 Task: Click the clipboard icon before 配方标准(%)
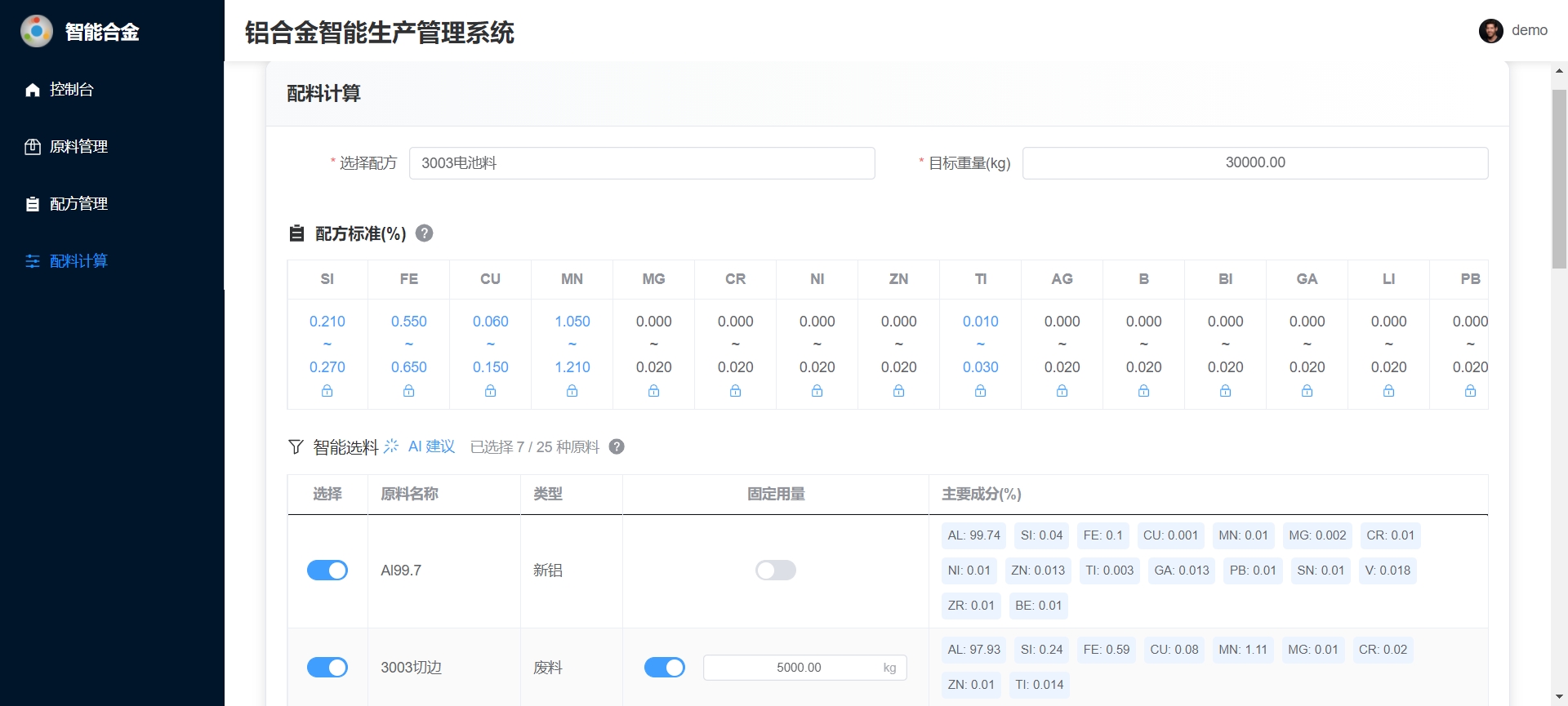pos(296,233)
